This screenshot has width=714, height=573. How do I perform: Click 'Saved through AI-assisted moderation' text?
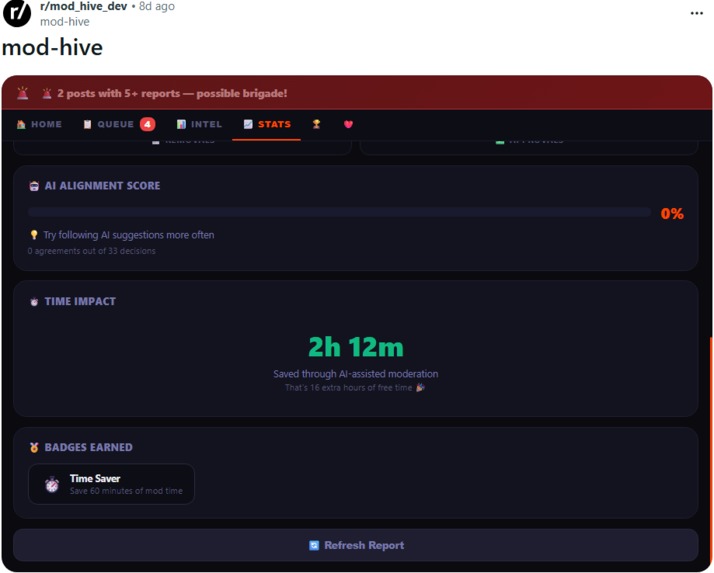(356, 374)
